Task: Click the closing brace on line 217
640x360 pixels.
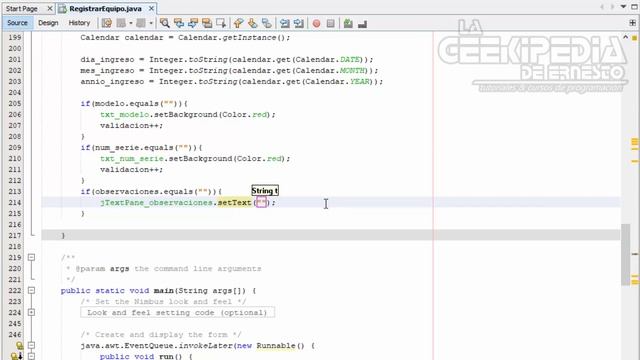Action: click(x=63, y=236)
